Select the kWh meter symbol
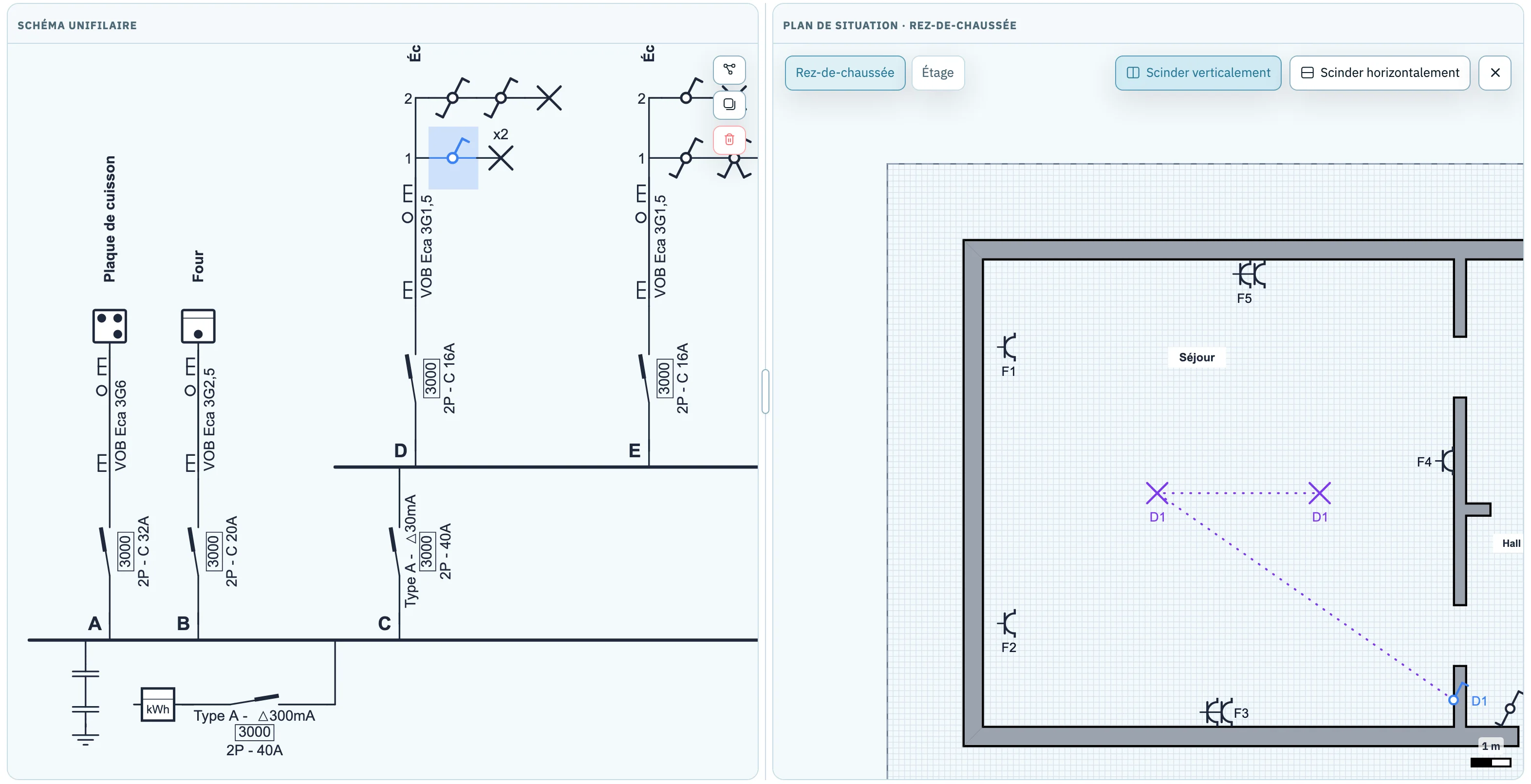This screenshot has height=784, width=1531. click(157, 705)
